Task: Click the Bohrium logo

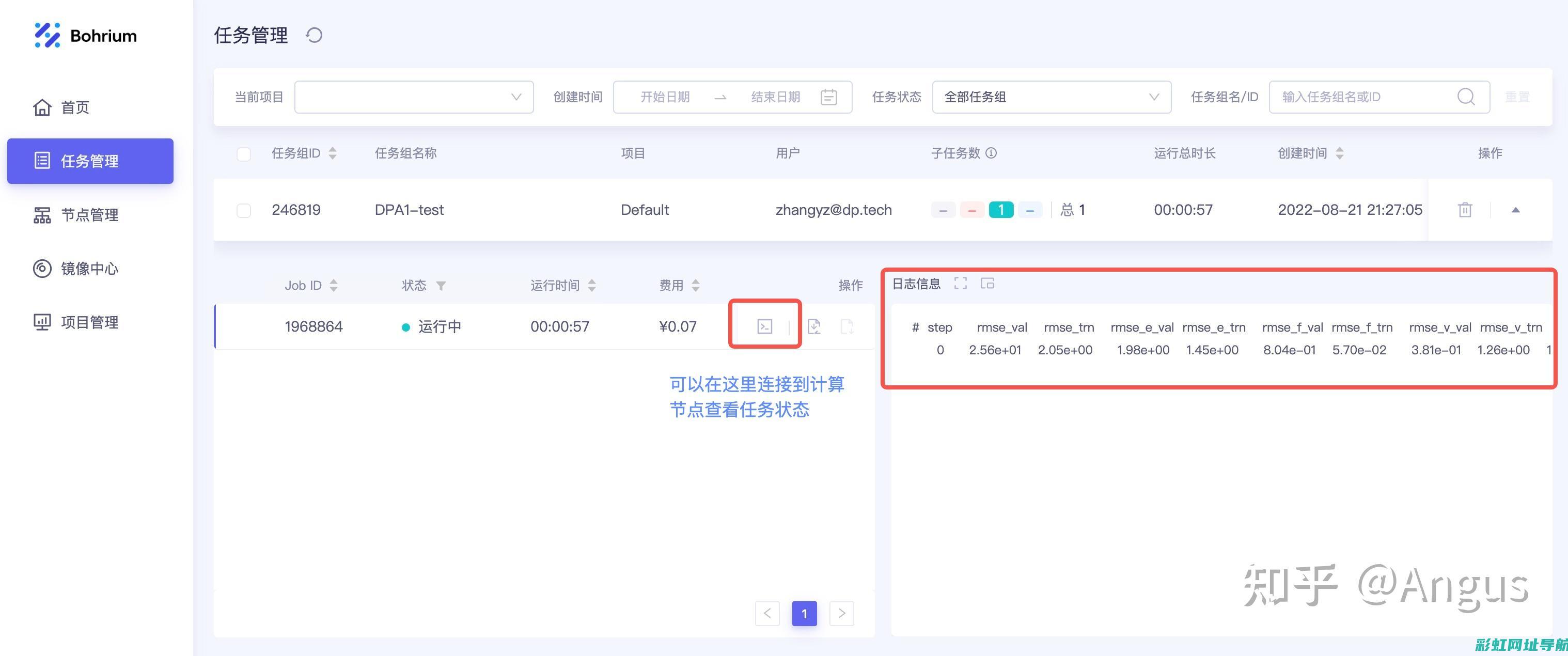Action: [x=85, y=35]
